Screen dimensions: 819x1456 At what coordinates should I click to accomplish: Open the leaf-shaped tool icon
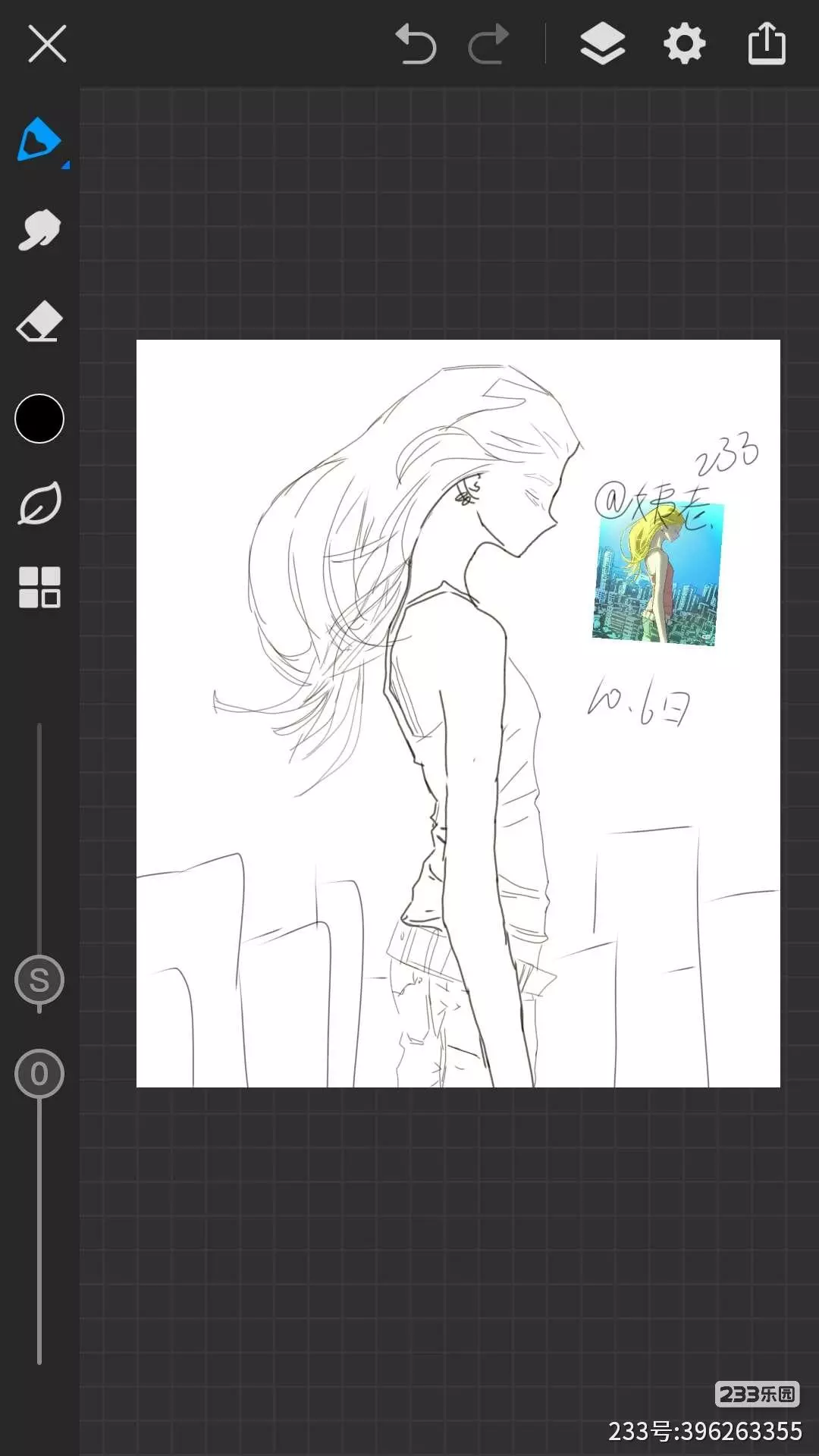(39, 504)
